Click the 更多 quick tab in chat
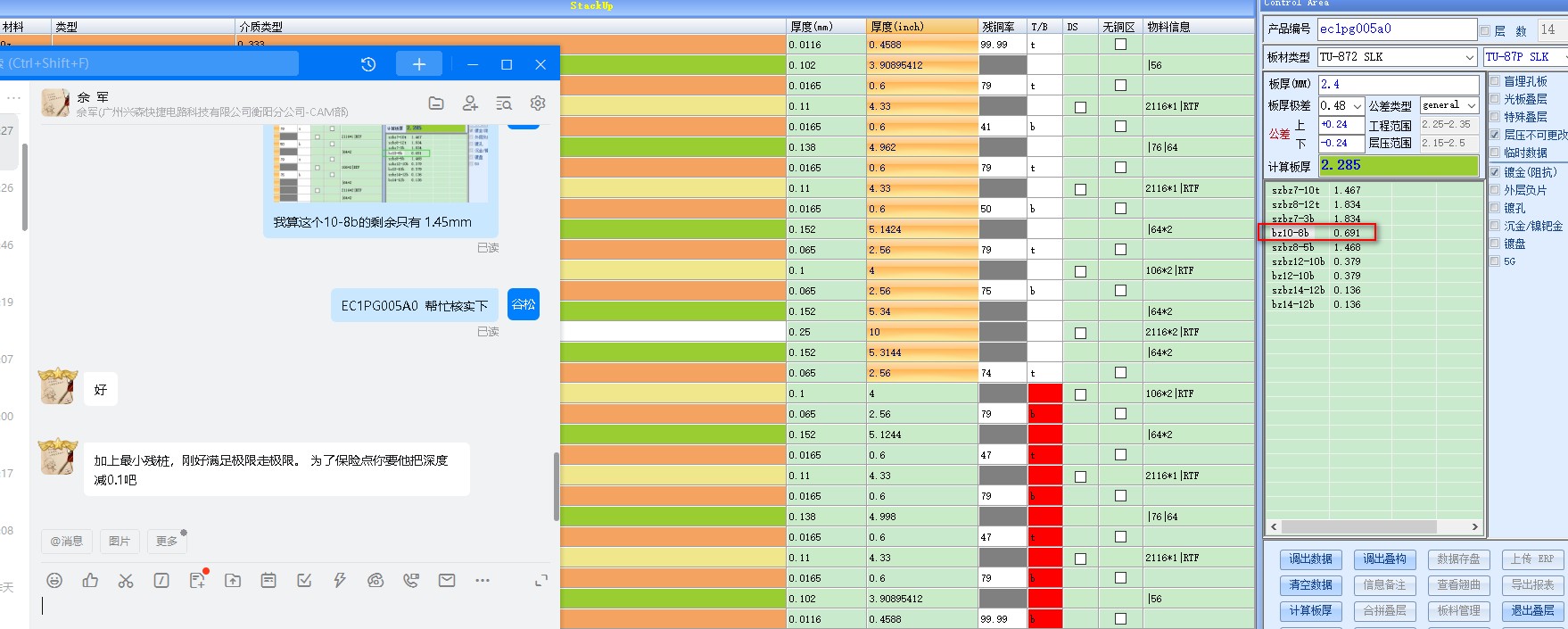 click(167, 541)
